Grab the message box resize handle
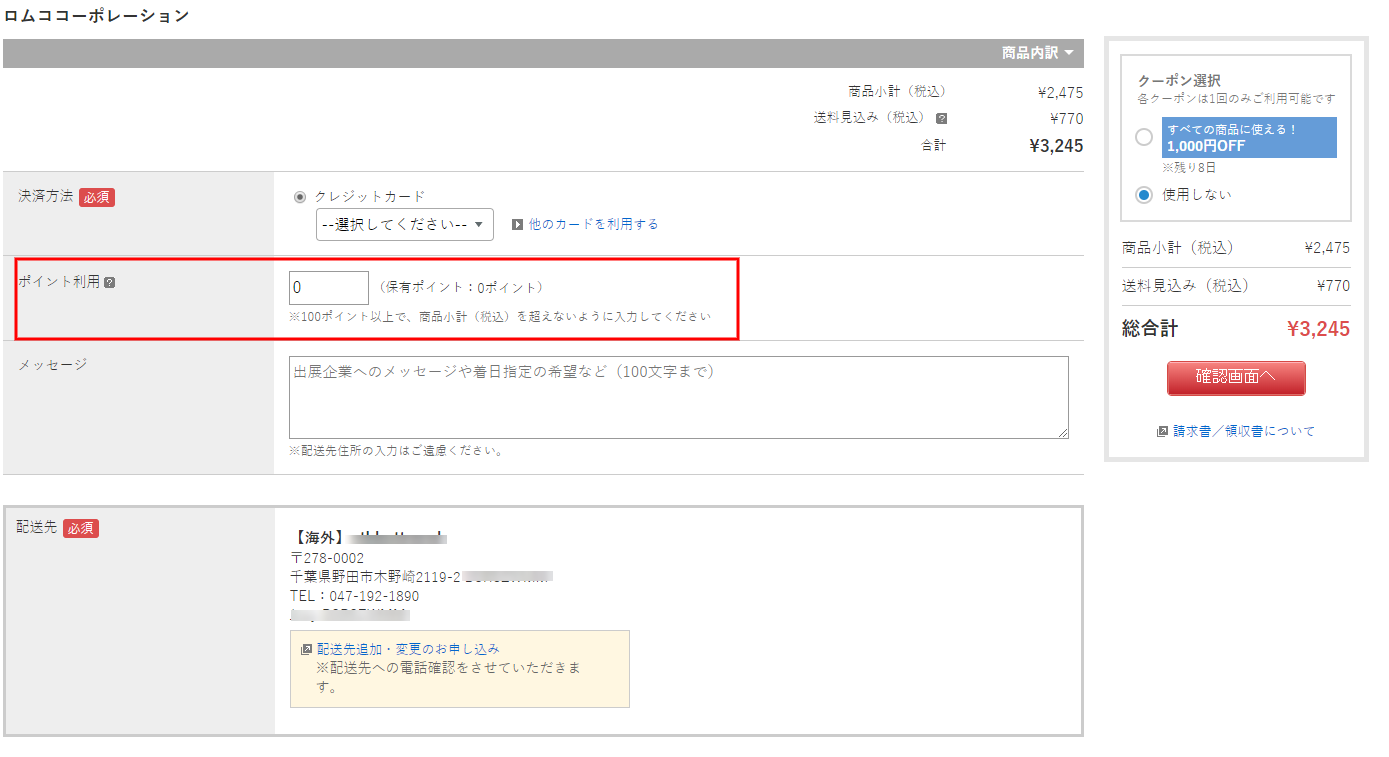This screenshot has width=1389, height=757. 1062,432
